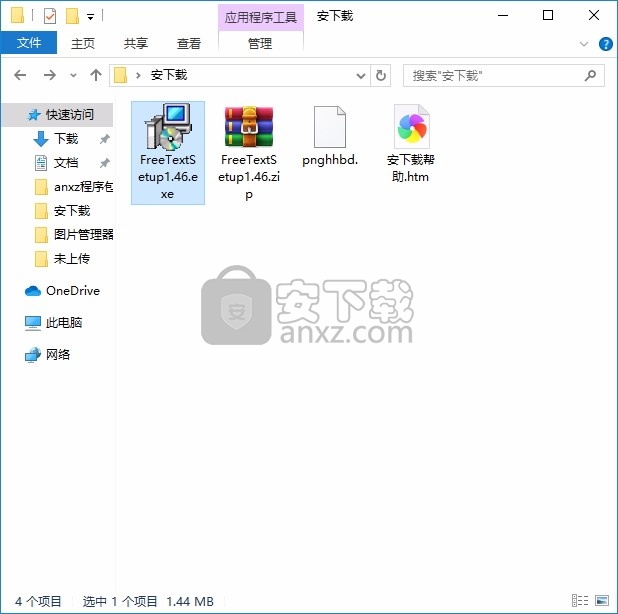The width and height of the screenshot is (618, 614).
Task: Open recent locations dropdown arrow
Action: (73, 75)
